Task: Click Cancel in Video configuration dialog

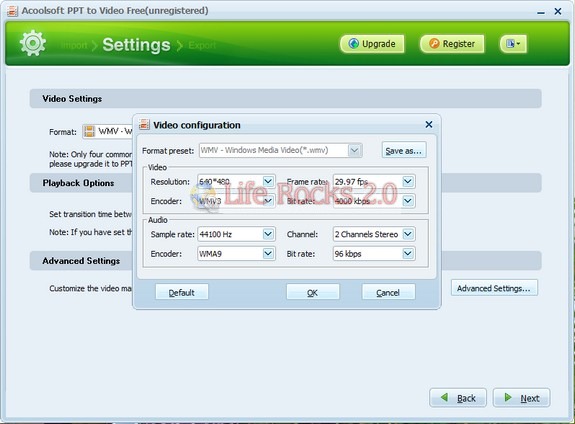Action: coord(388,292)
